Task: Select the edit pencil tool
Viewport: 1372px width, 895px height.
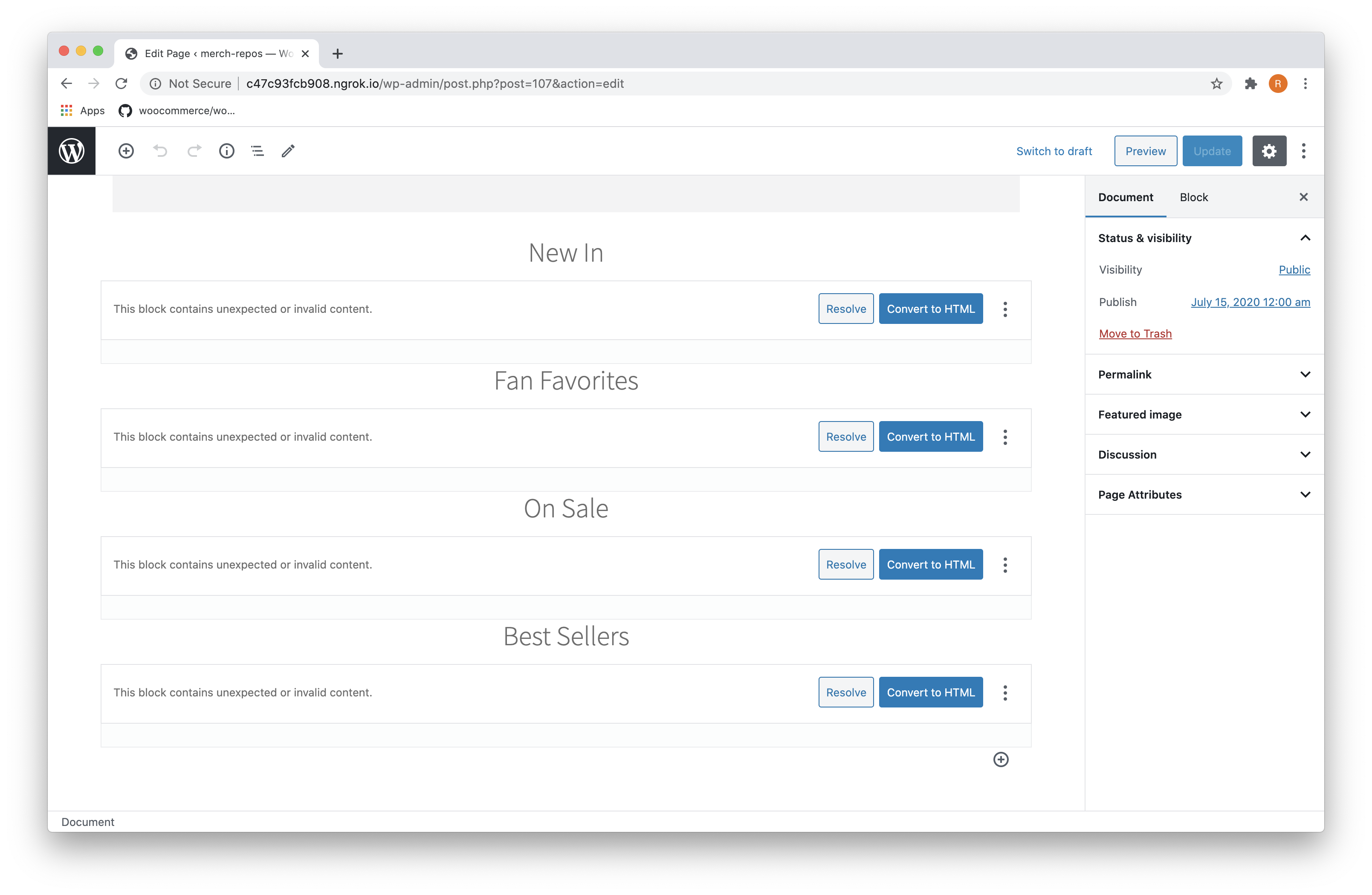Action: (x=288, y=150)
